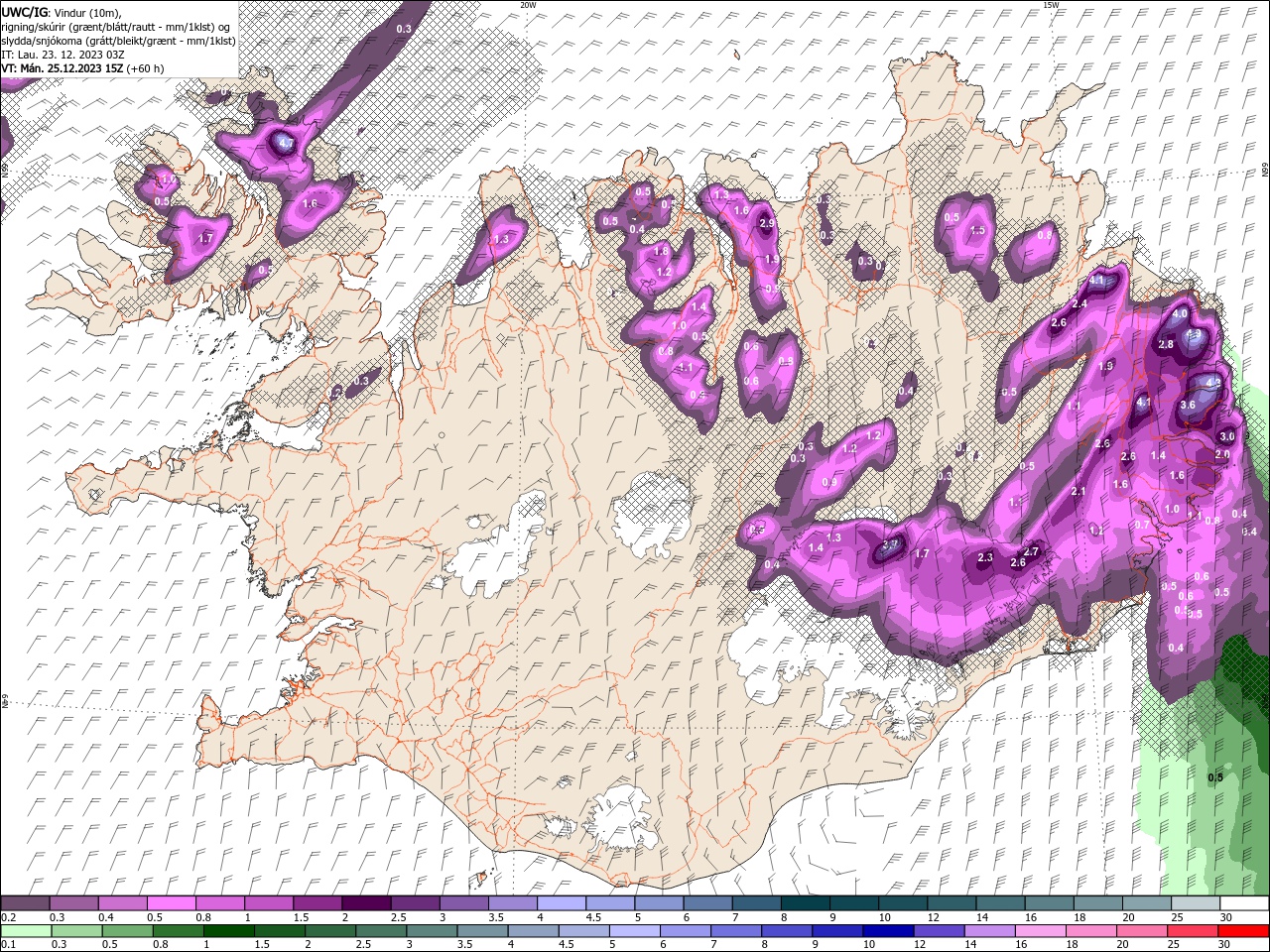Click the 2.1 snowfall value on the map

point(1079,492)
